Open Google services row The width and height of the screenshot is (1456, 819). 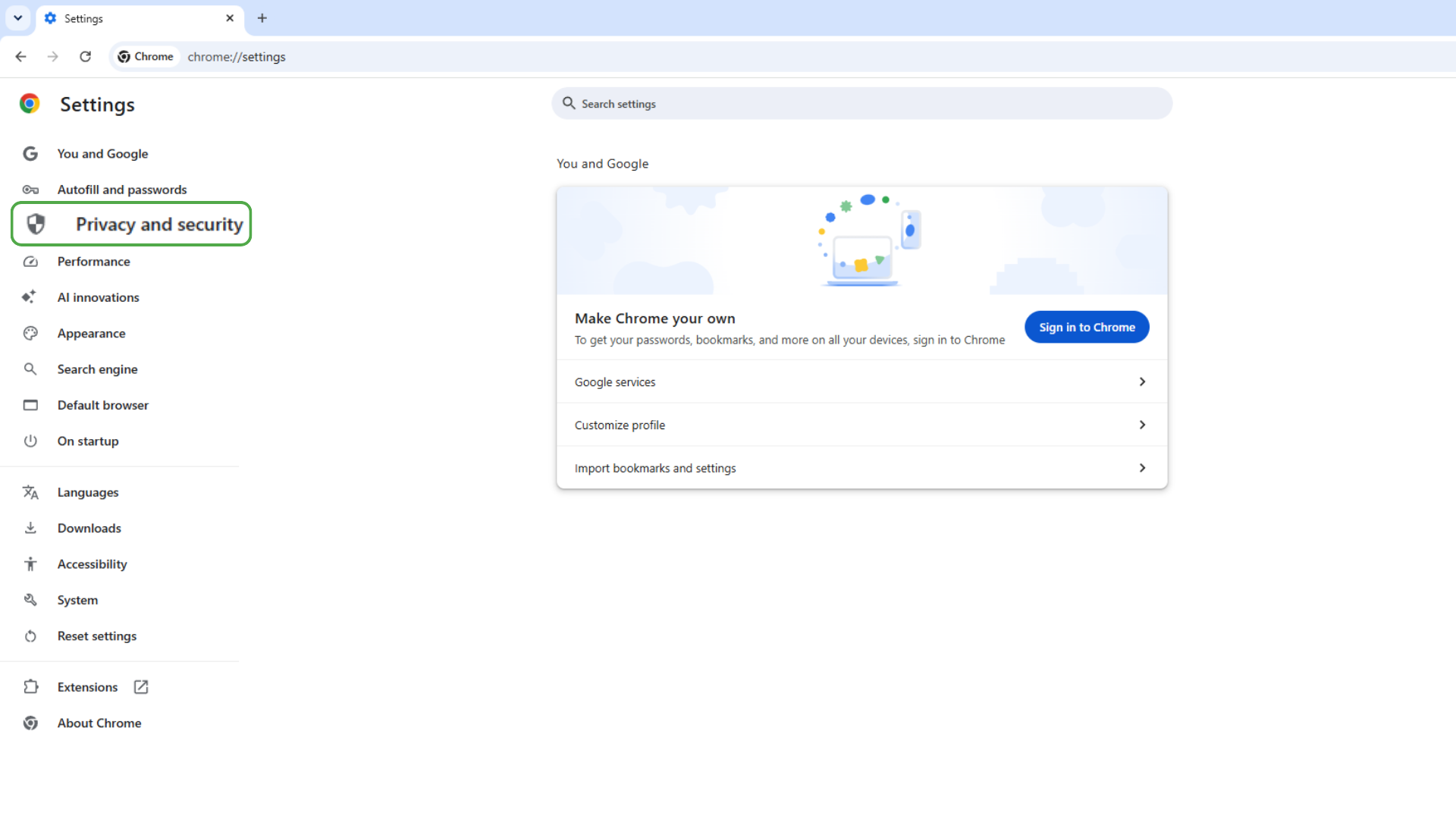pyautogui.click(x=861, y=381)
